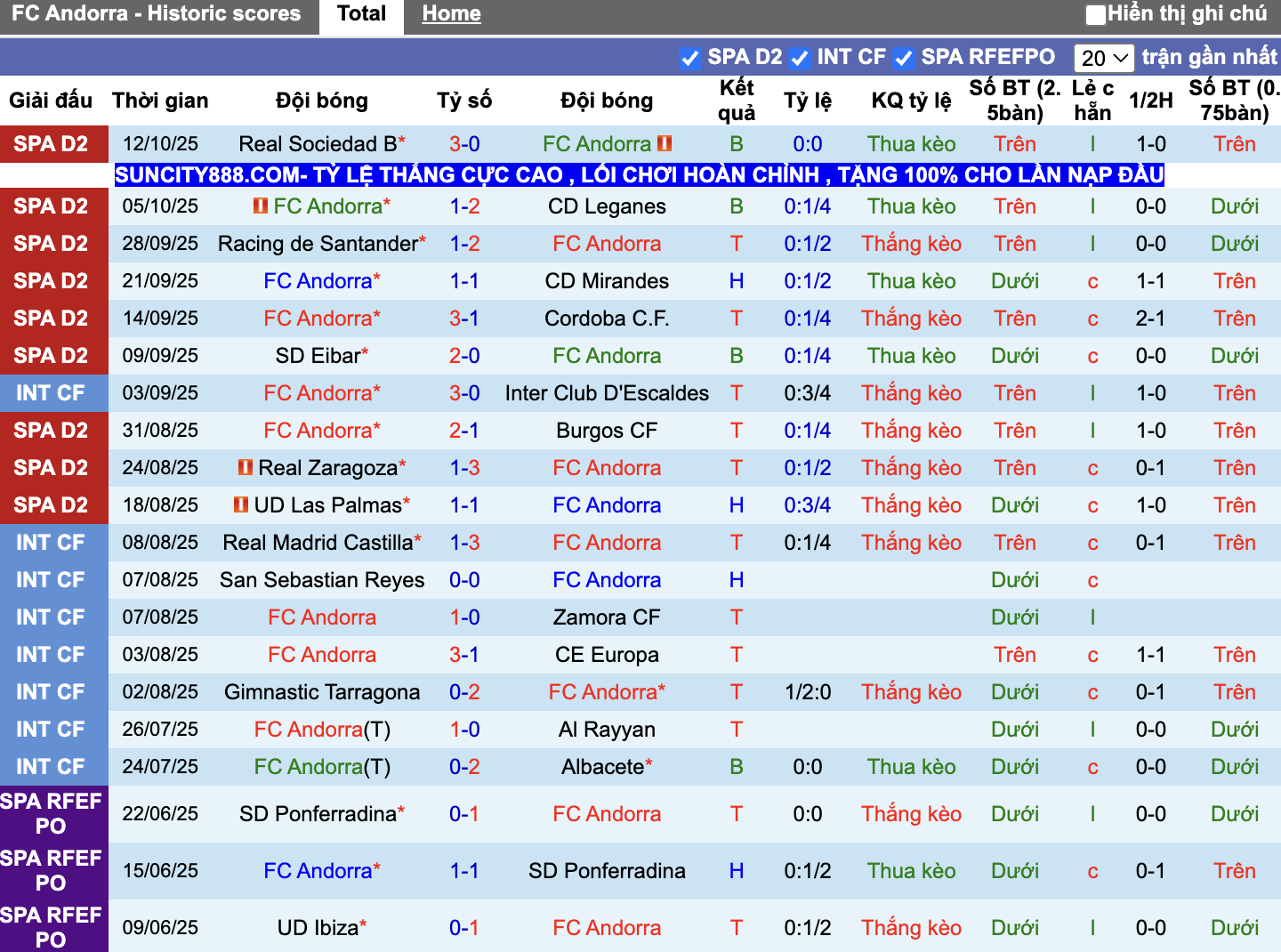
Task: Open the CD Leganes team link
Action: (x=607, y=206)
